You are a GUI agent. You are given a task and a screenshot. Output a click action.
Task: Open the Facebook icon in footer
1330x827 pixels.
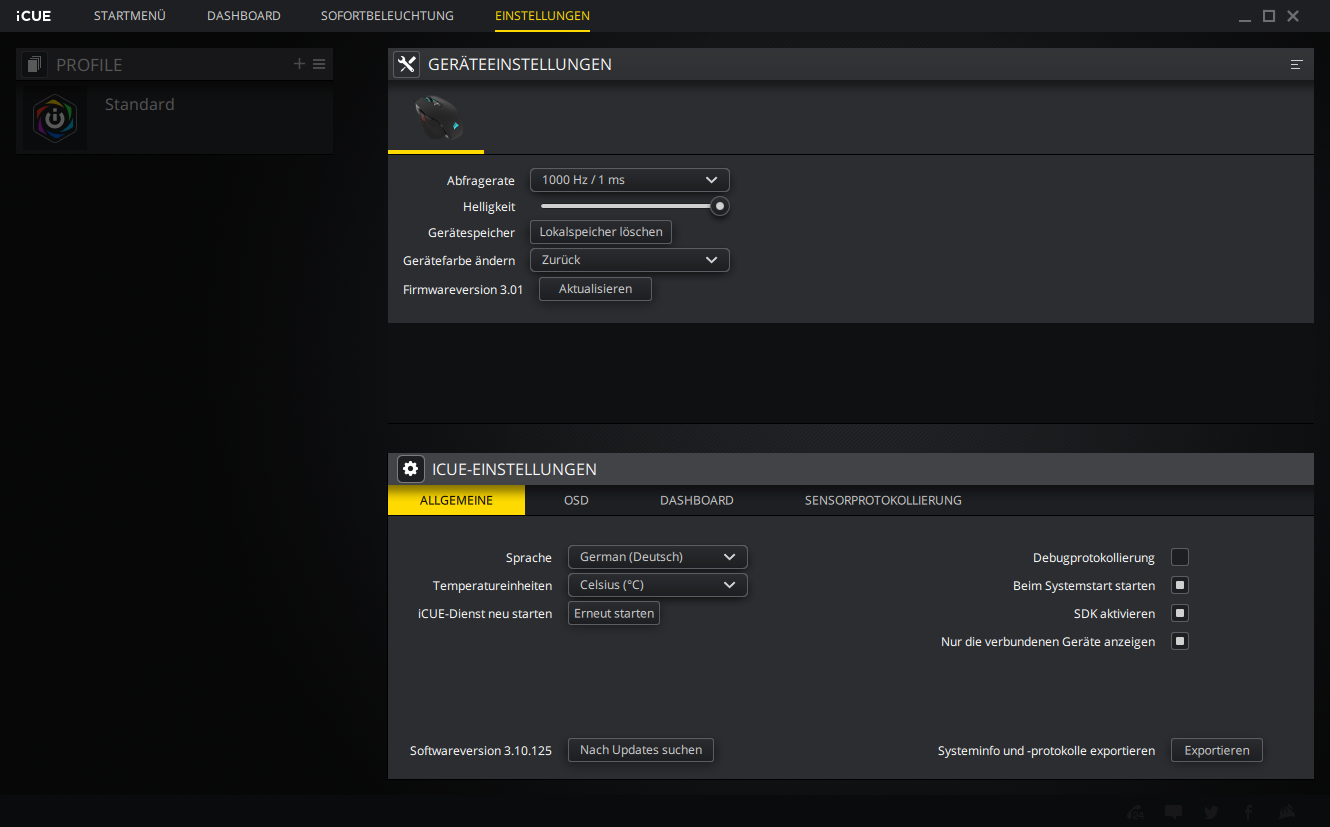[x=1248, y=812]
